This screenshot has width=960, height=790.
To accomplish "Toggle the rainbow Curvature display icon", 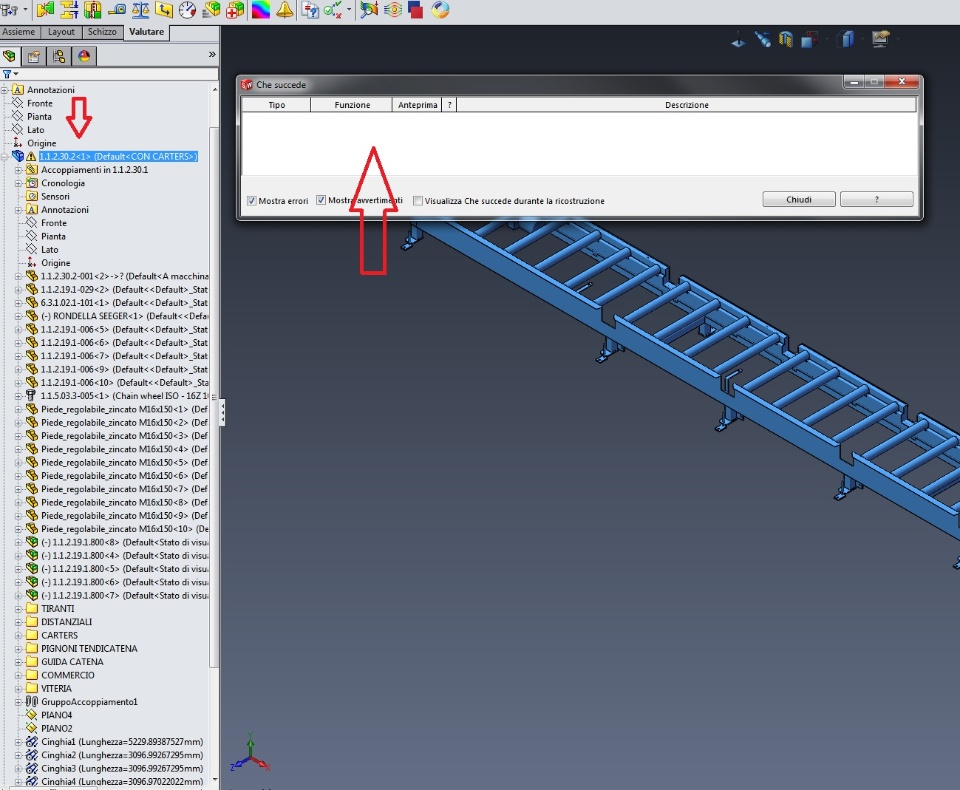I will pos(261,9).
